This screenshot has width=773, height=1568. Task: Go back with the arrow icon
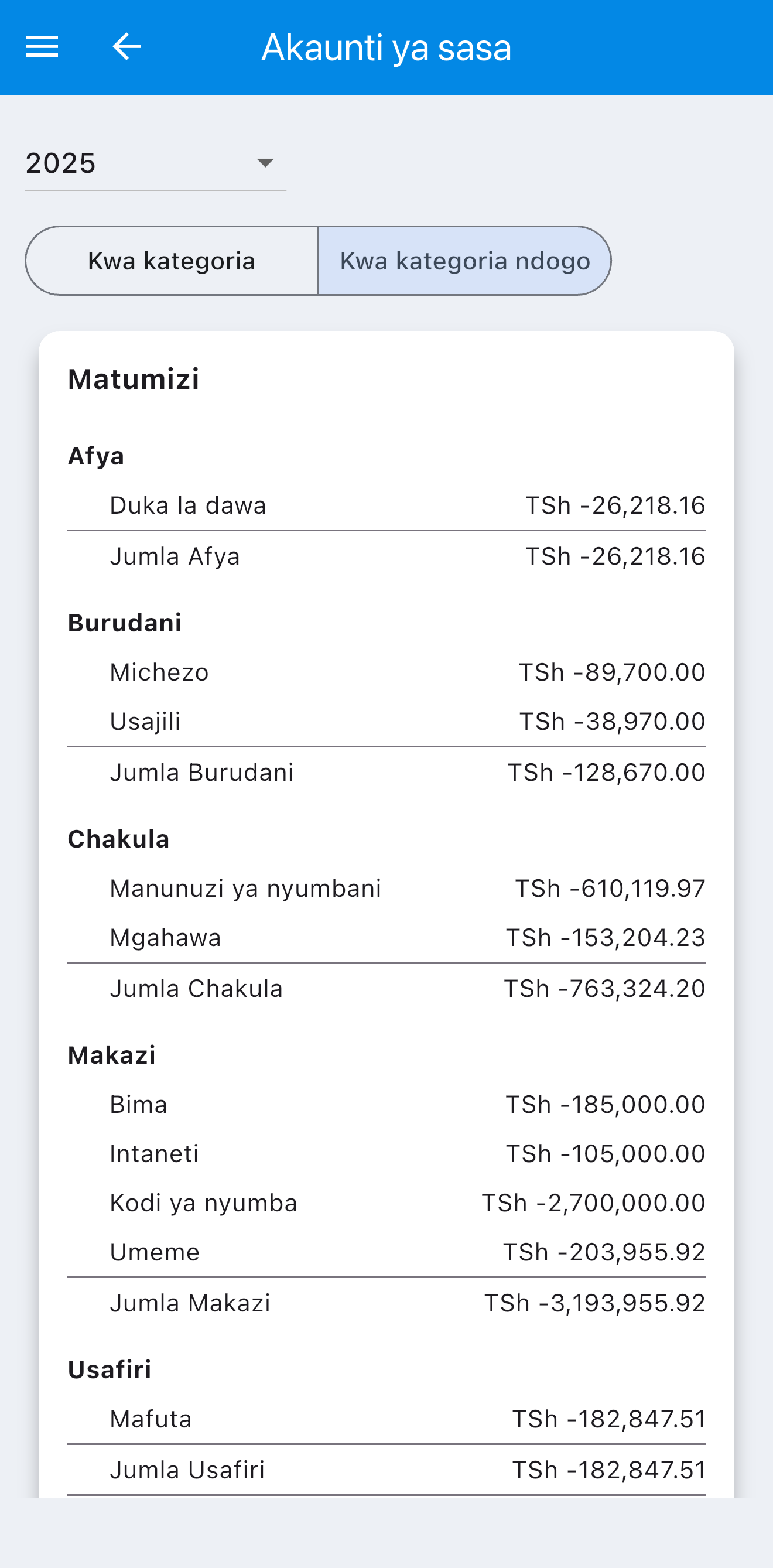click(126, 47)
